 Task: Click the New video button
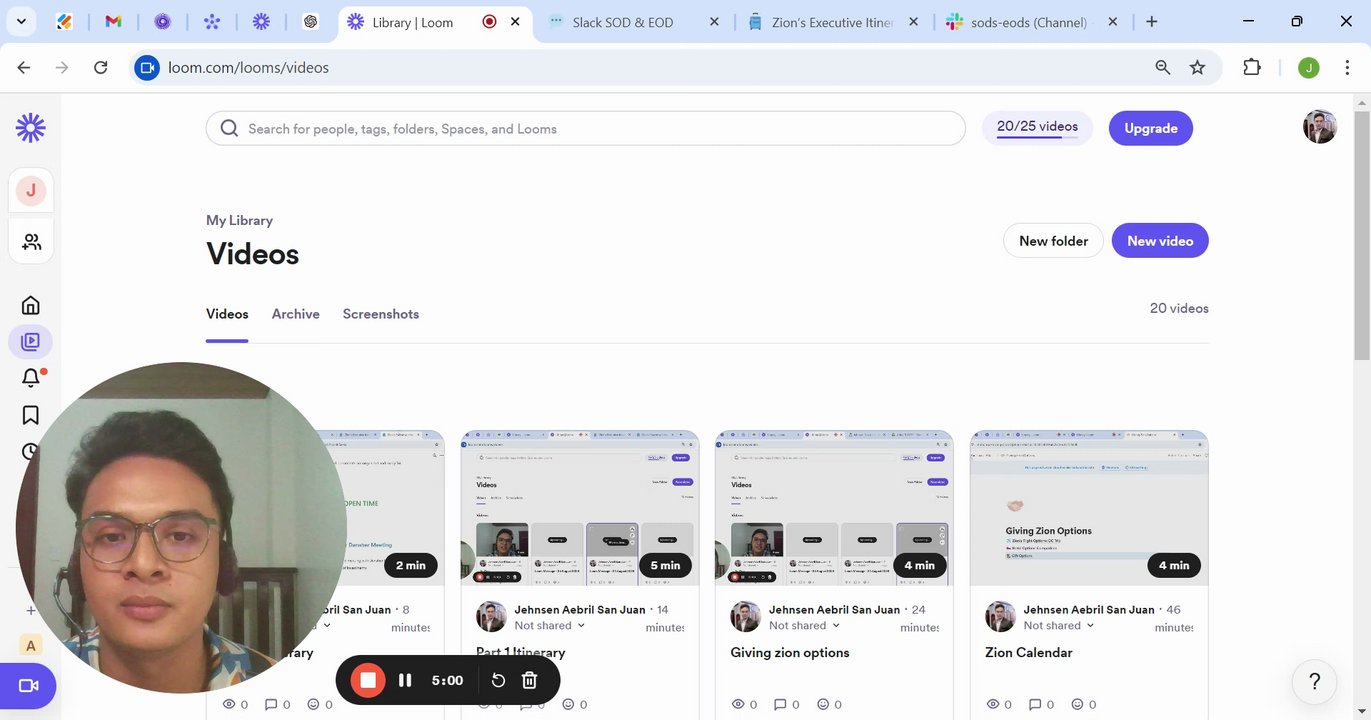1160,241
